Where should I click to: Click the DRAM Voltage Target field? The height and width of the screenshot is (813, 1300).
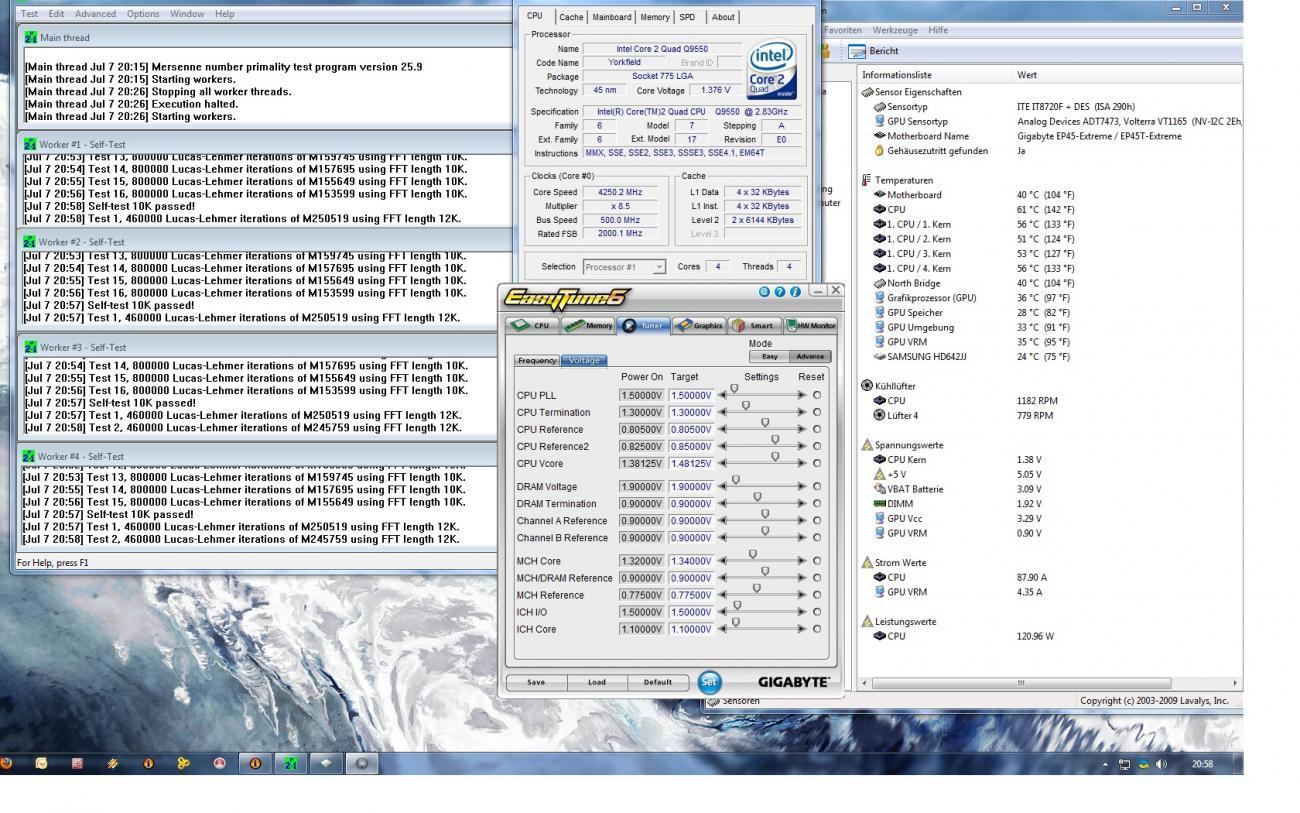tap(691, 487)
